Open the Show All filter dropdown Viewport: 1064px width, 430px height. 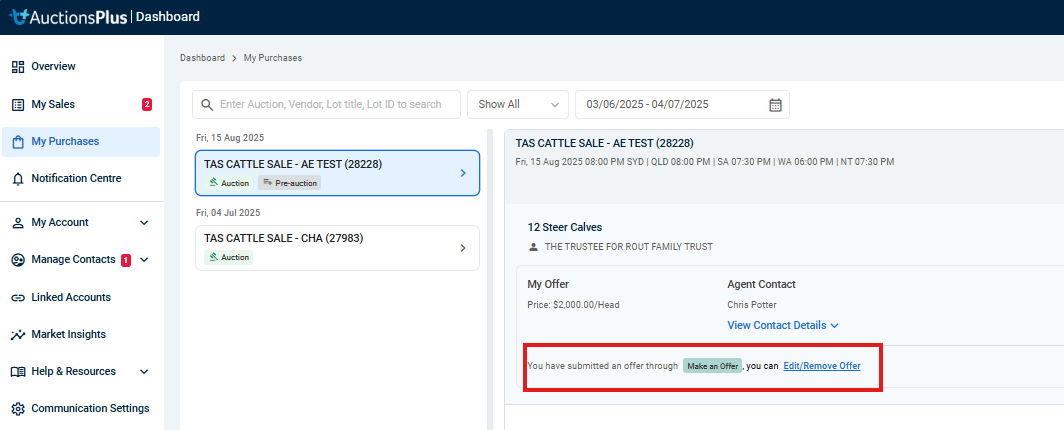coord(518,104)
